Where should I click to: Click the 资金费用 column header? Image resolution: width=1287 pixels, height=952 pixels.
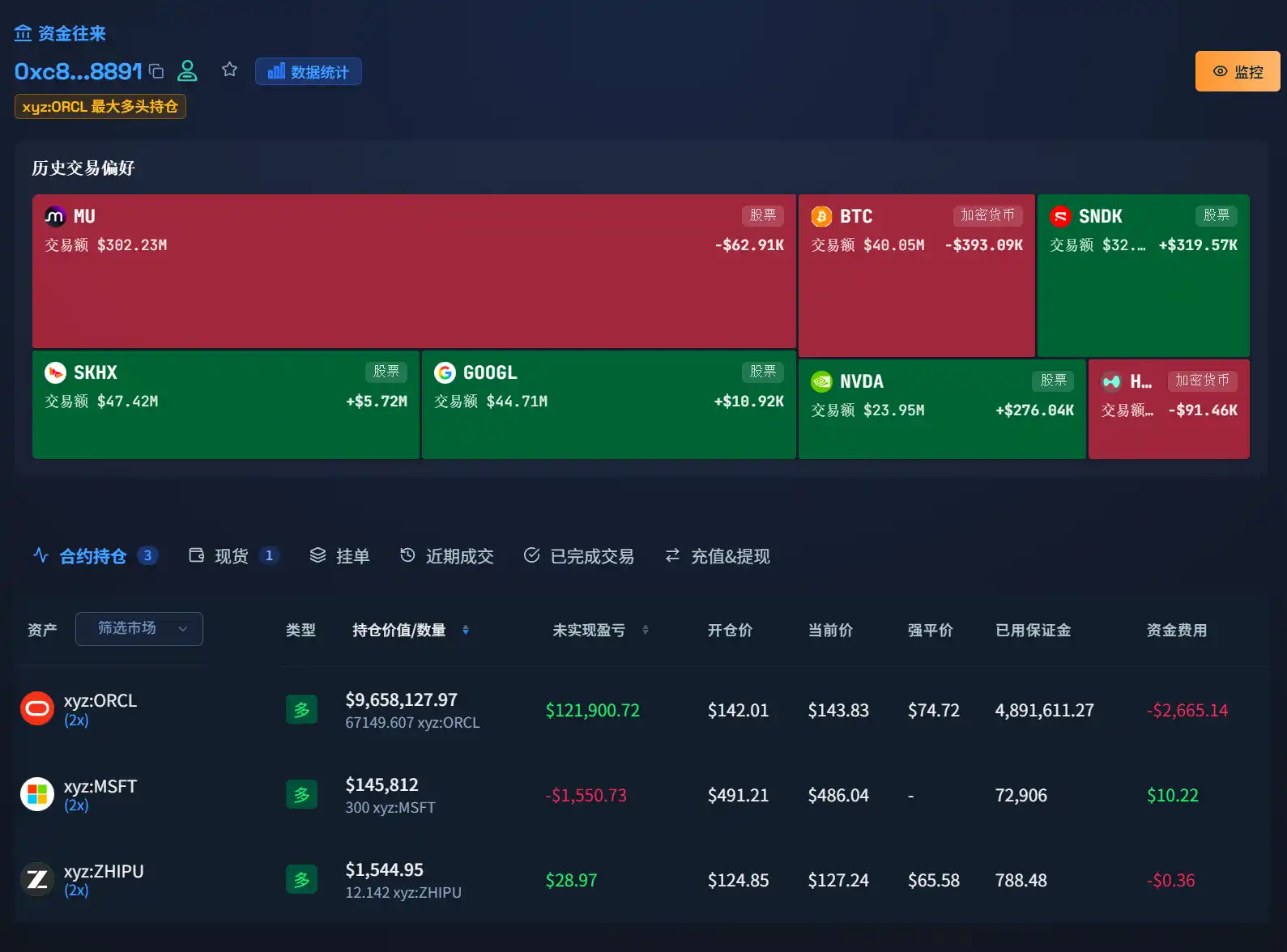(1177, 630)
